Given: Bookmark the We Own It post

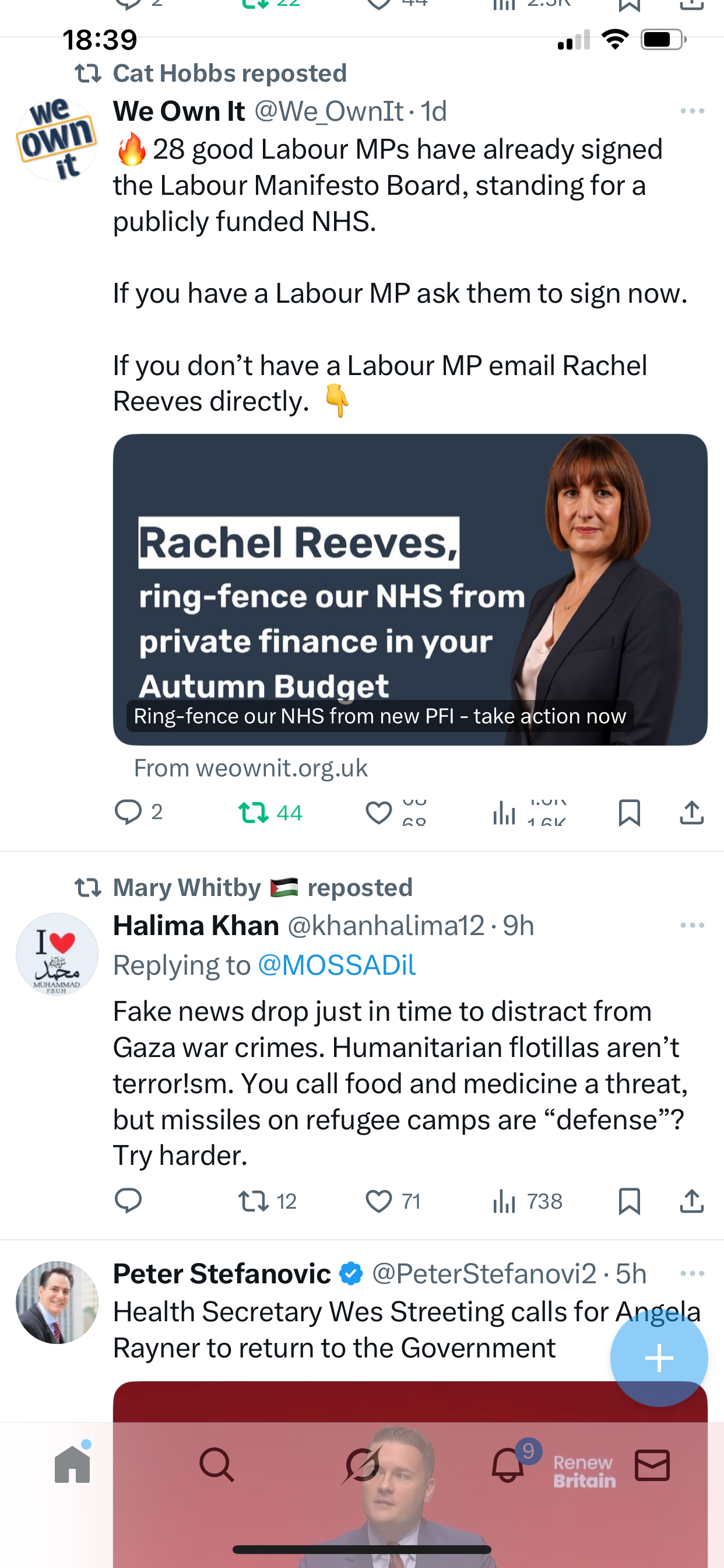Looking at the screenshot, I should [x=629, y=812].
